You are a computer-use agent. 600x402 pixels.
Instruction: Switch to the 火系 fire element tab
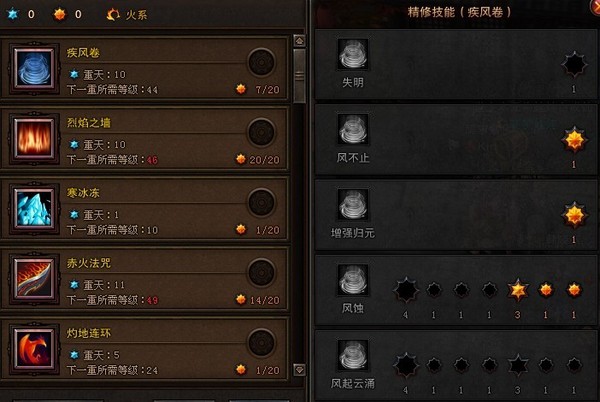coord(126,15)
